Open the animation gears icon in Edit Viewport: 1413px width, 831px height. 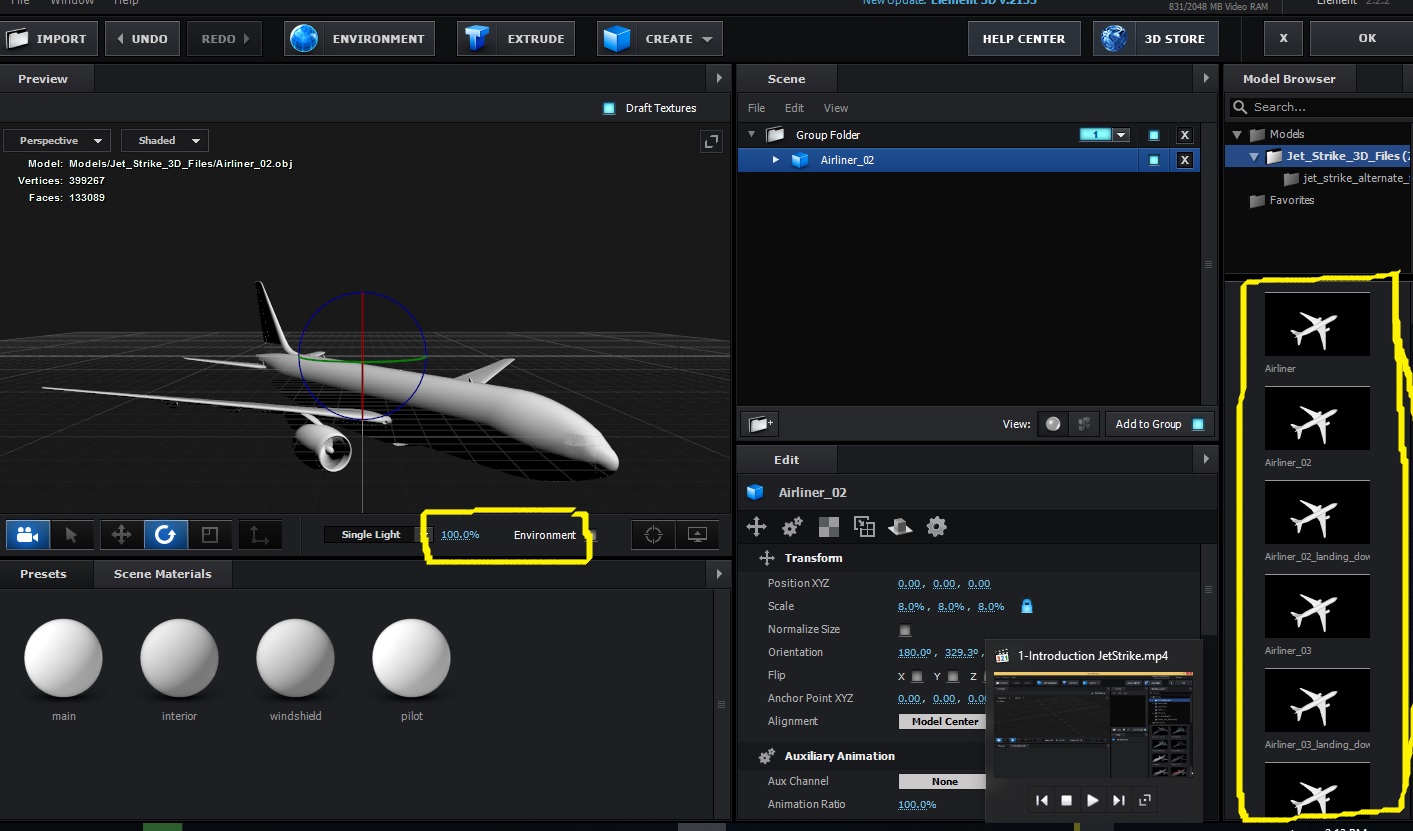pyautogui.click(x=792, y=526)
